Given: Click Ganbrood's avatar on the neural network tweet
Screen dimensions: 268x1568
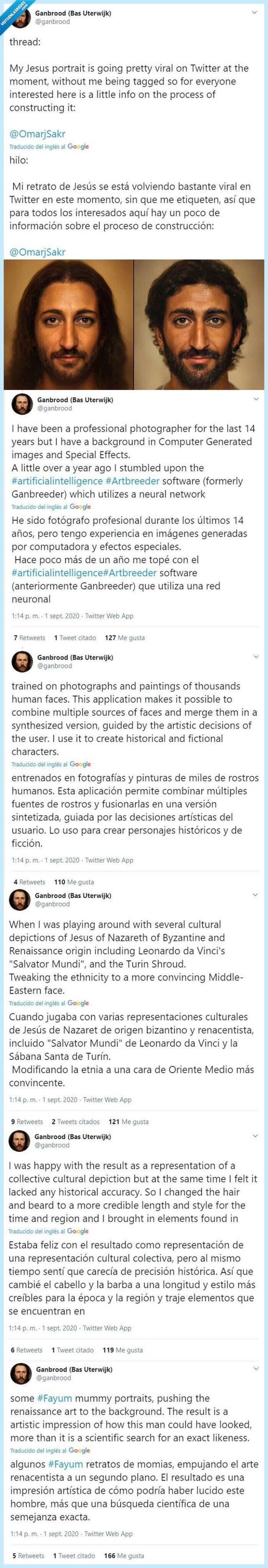Looking at the screenshot, I should click(22, 403).
